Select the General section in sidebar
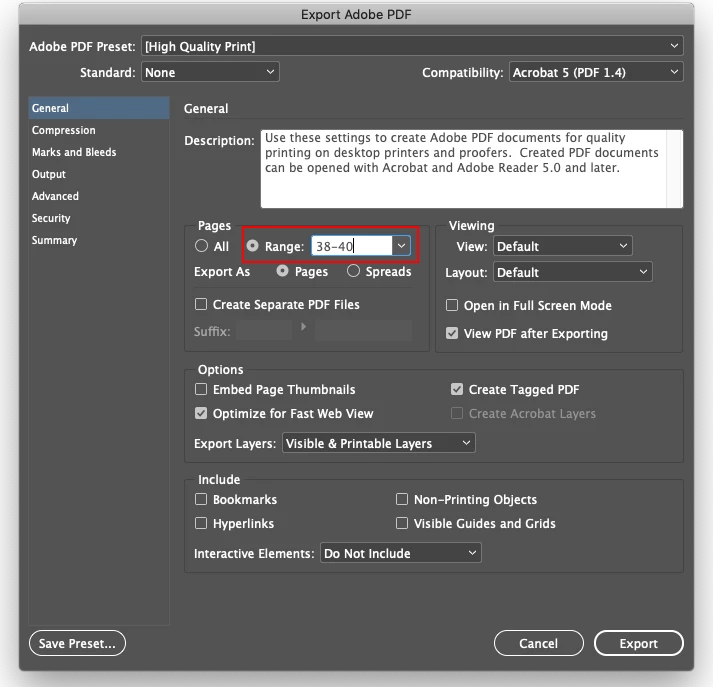Viewport: 713px width, 687px height. (99, 108)
